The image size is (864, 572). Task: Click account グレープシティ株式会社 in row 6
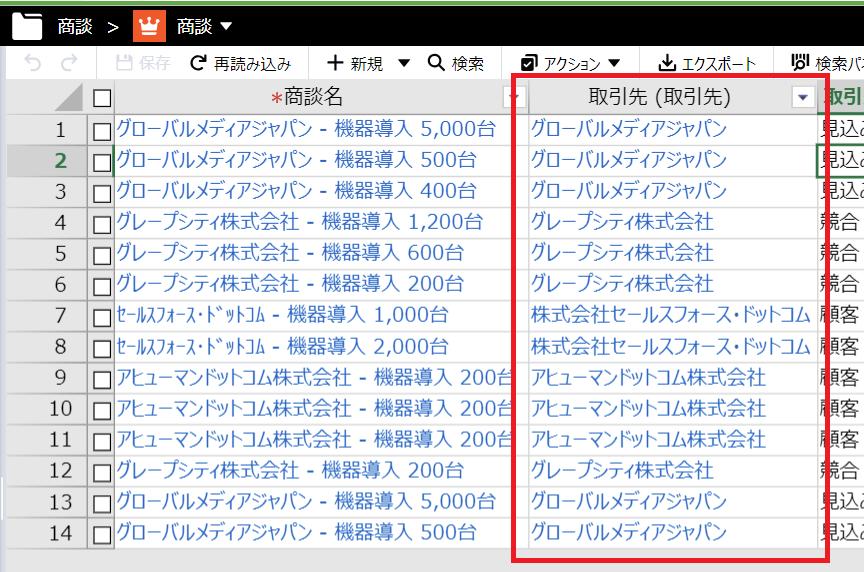coord(622,284)
